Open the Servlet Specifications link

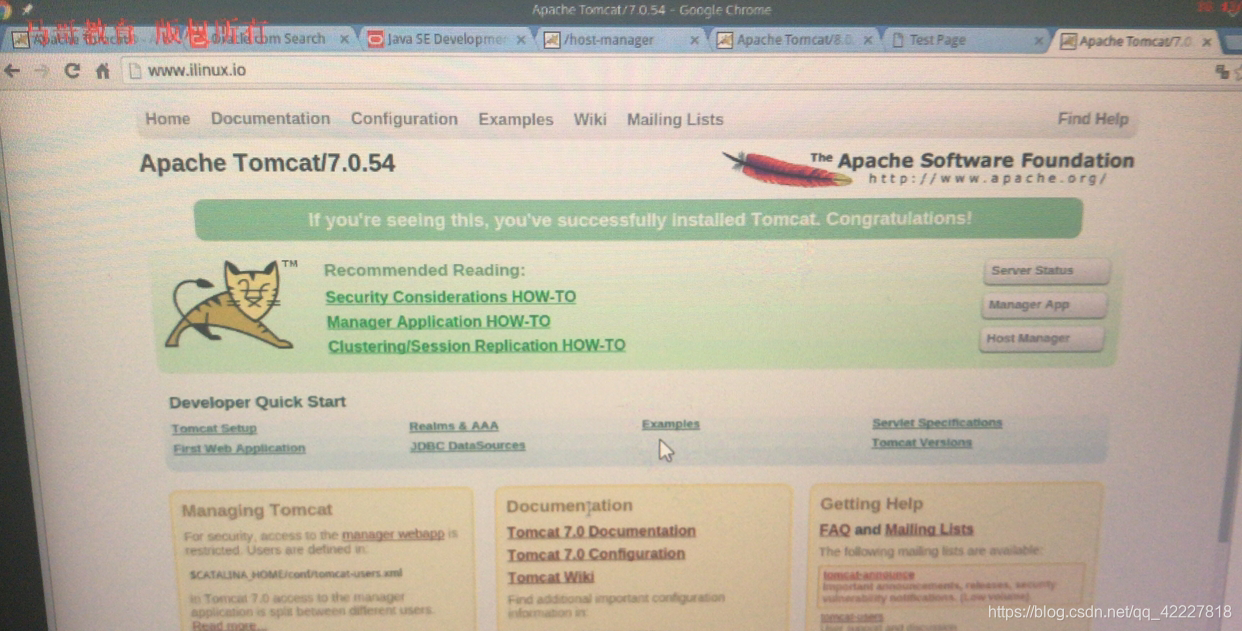(937, 423)
